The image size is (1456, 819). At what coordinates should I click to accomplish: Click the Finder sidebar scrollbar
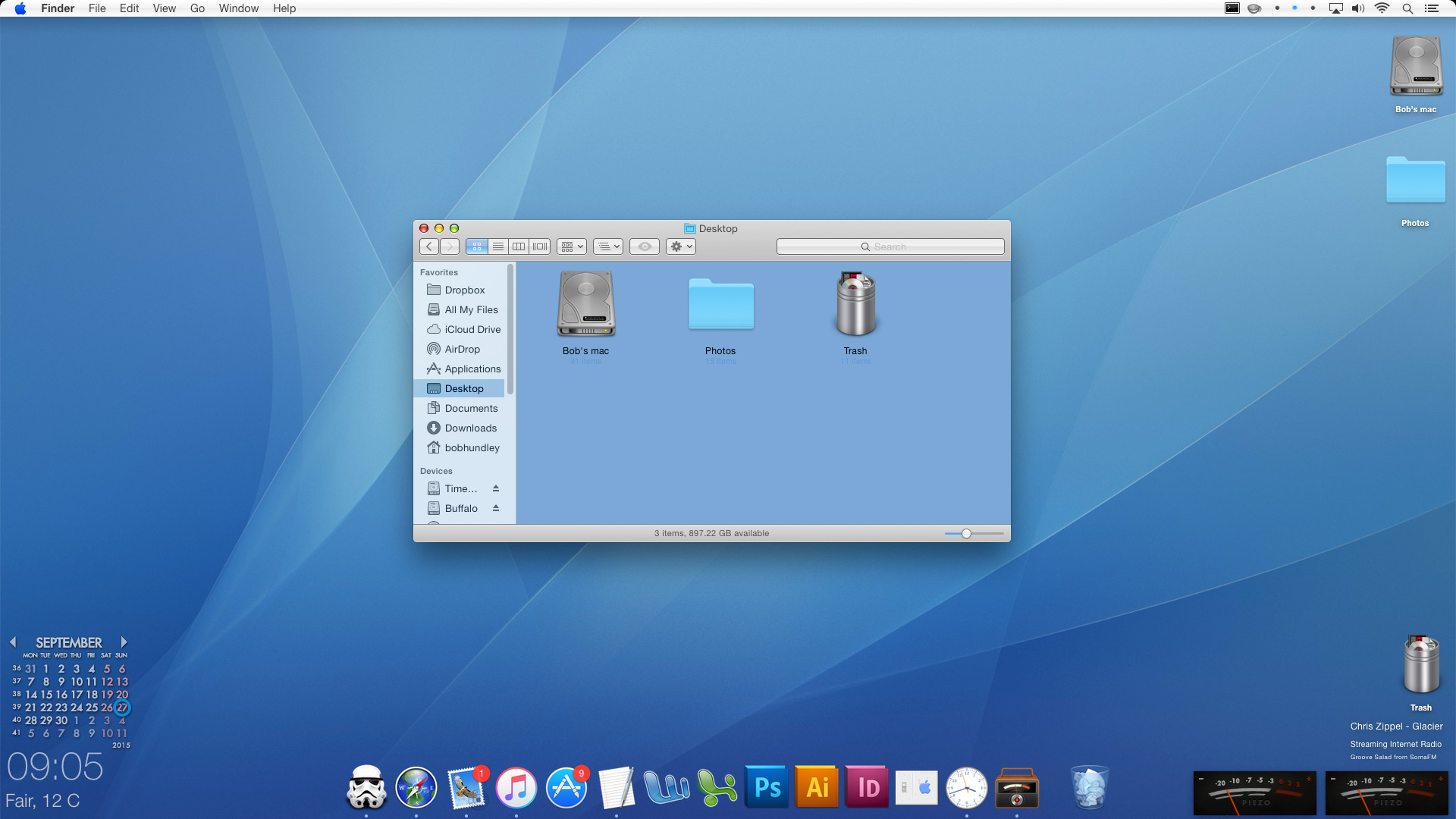510,329
